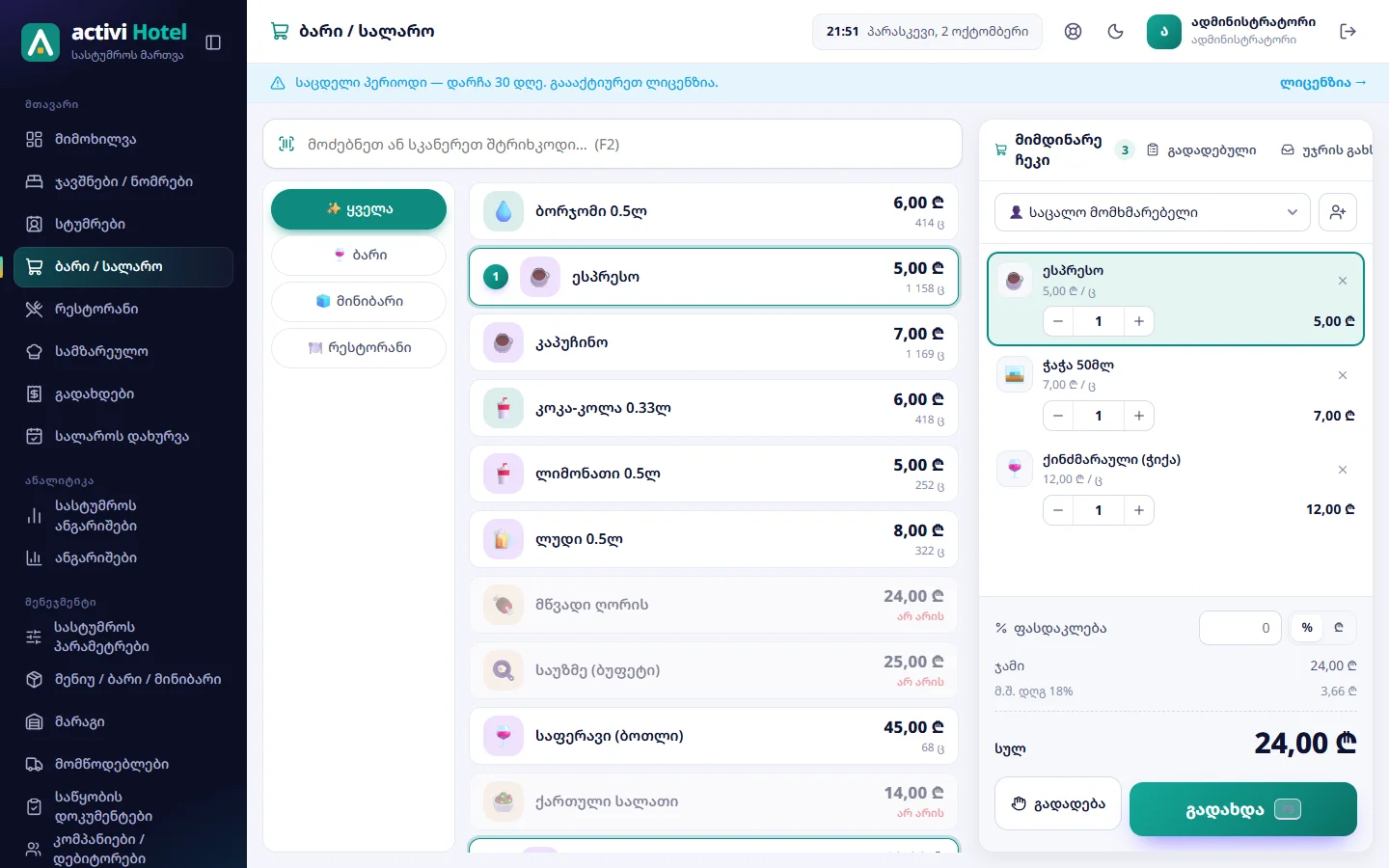This screenshot has height=868, width=1389.
Task: Switch discount to percent mode
Action: 1307,628
